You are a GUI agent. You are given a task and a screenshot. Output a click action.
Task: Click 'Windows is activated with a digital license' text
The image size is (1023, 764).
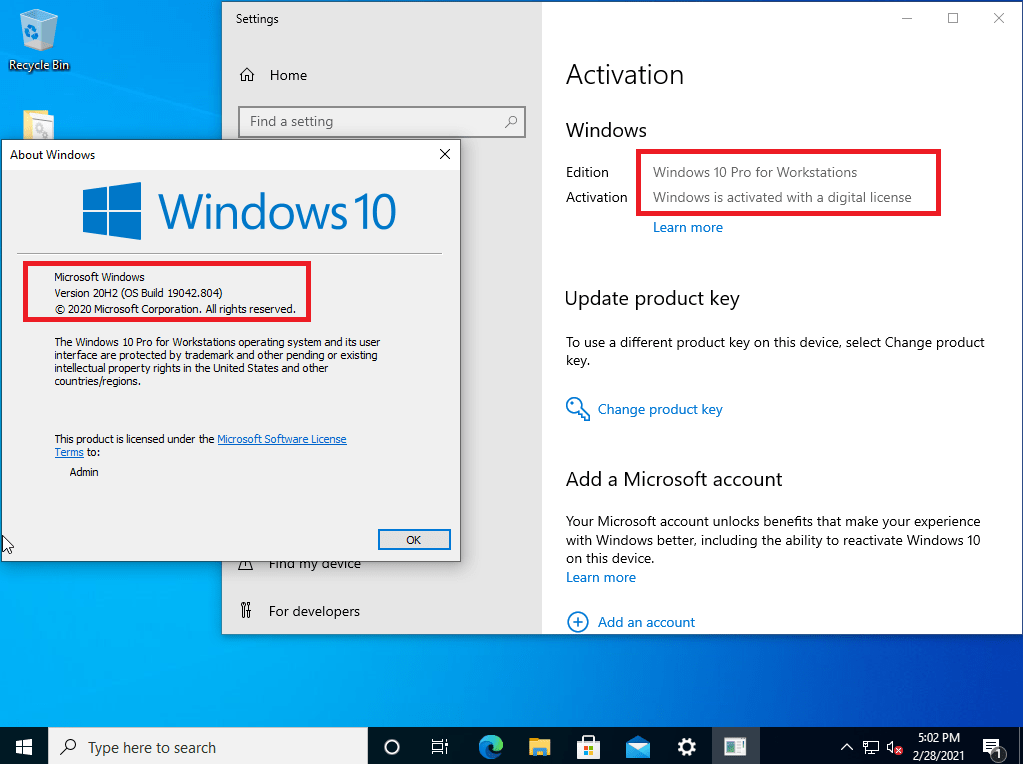click(782, 197)
